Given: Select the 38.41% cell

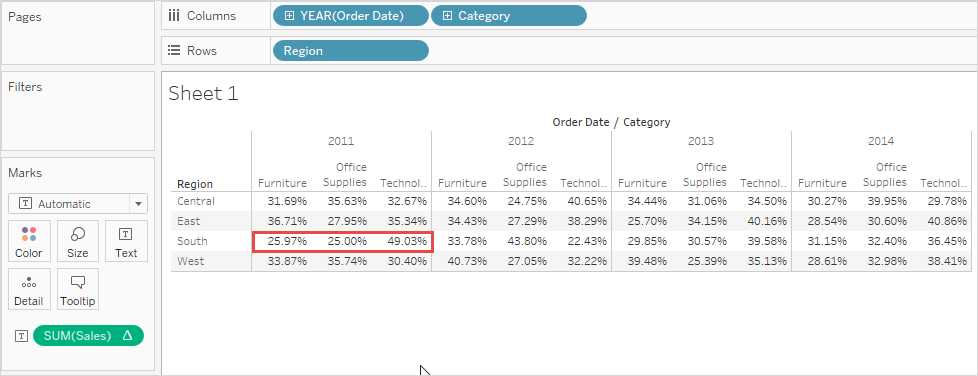Looking at the screenshot, I should pos(946,261).
